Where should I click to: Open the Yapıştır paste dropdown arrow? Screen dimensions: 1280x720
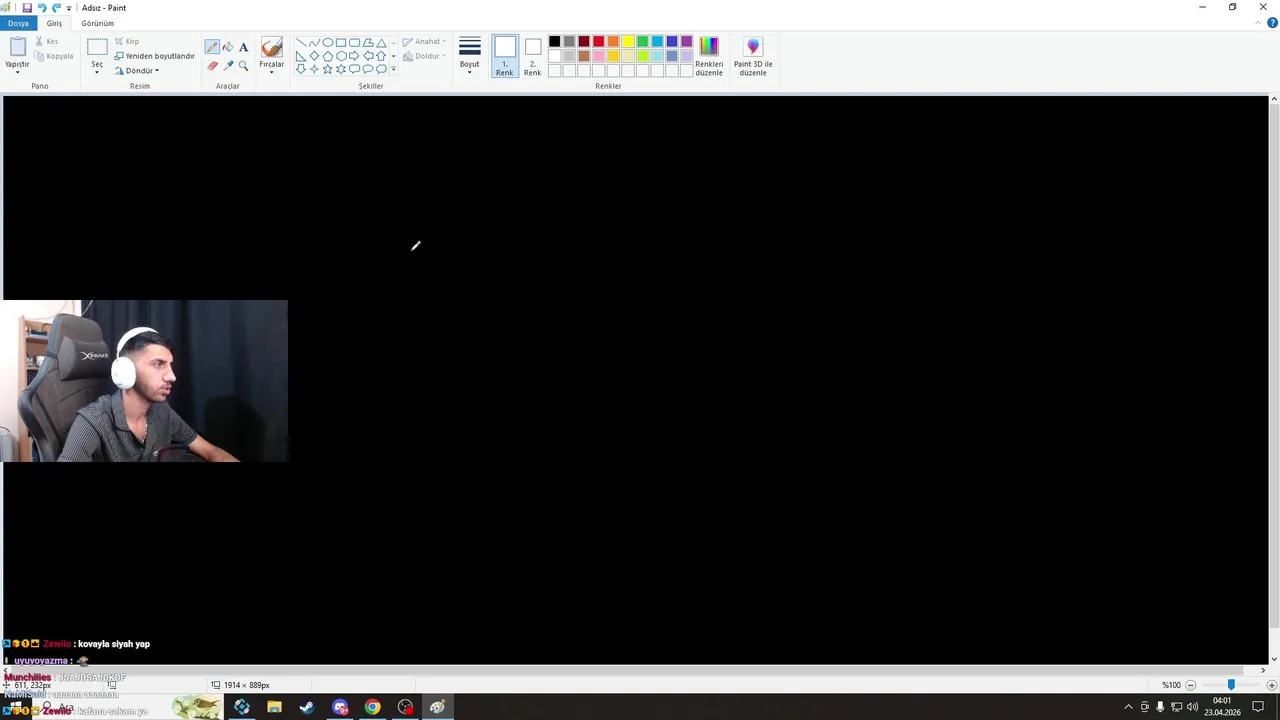click(x=17, y=72)
